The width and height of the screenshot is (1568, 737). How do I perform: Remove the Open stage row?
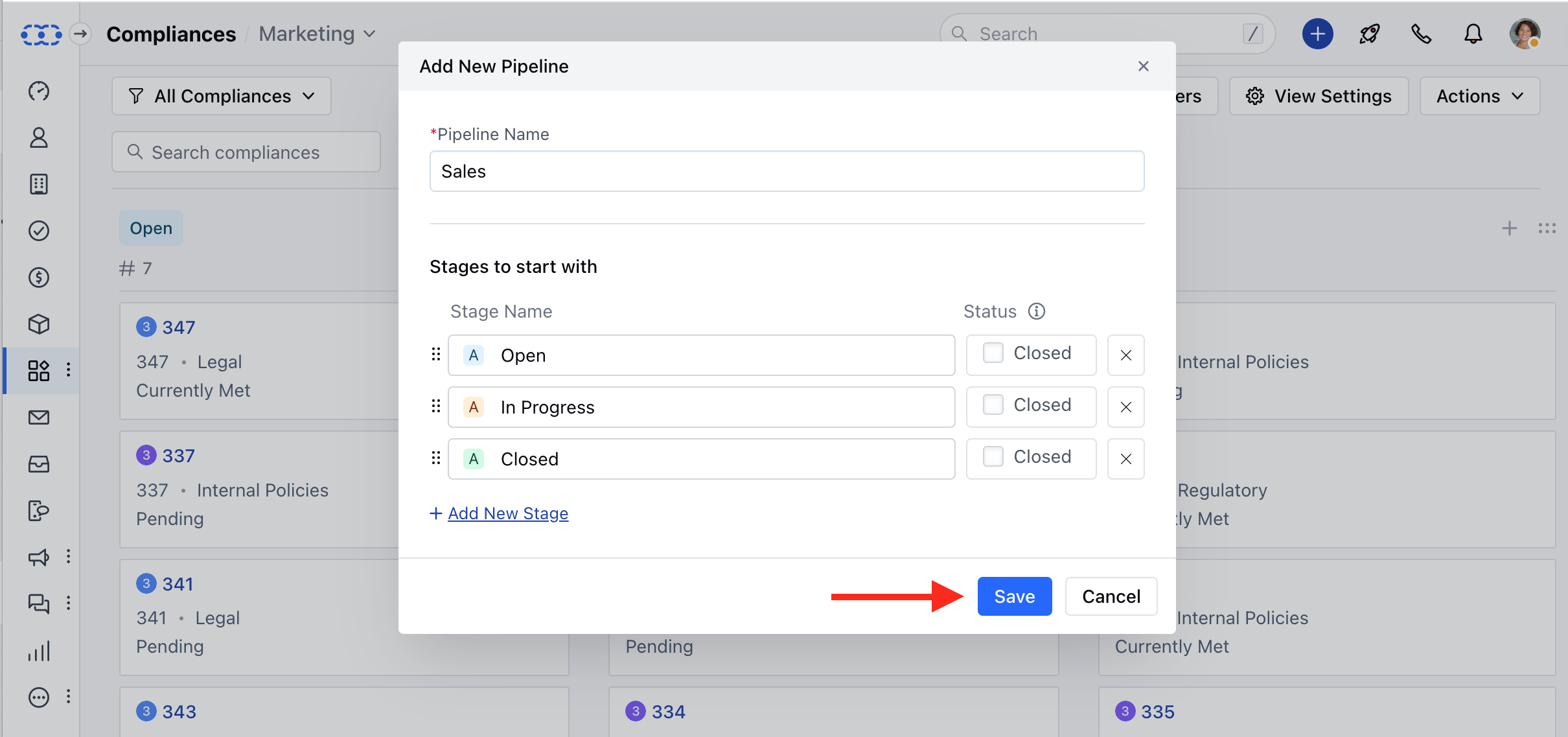click(x=1126, y=355)
